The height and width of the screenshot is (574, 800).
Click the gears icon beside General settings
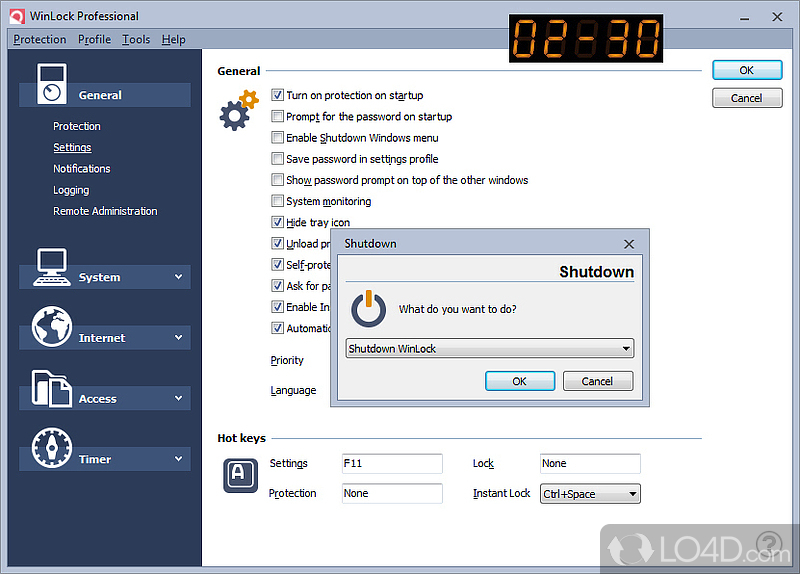click(x=238, y=110)
